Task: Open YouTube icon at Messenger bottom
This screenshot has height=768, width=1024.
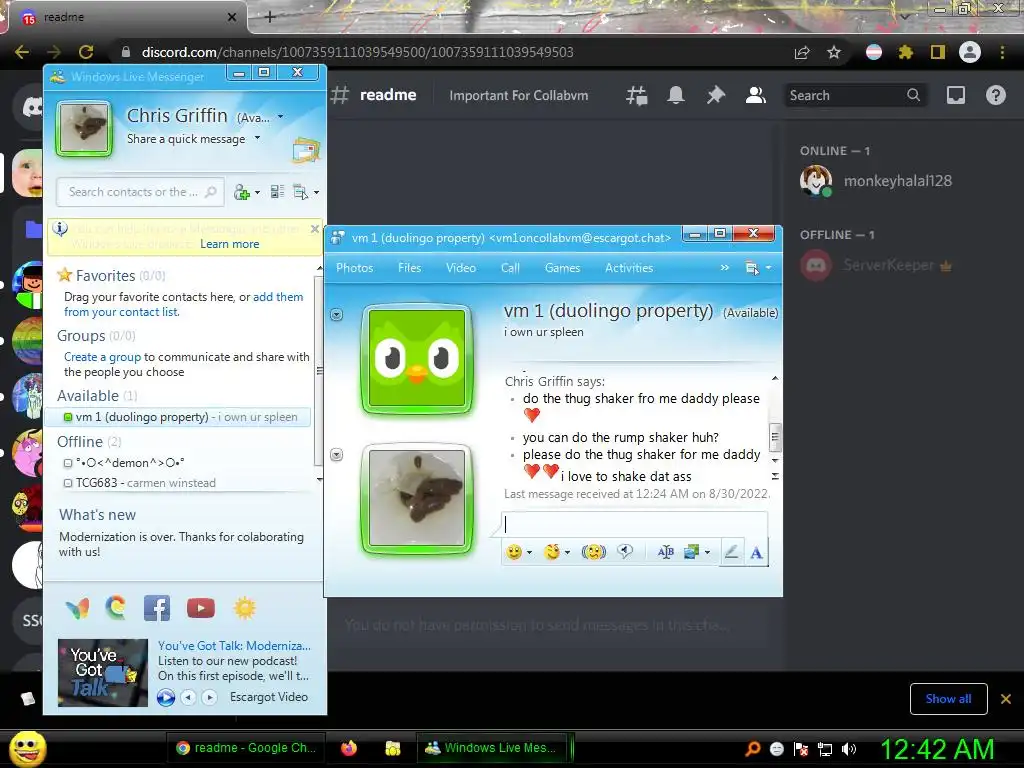Action: coord(200,608)
